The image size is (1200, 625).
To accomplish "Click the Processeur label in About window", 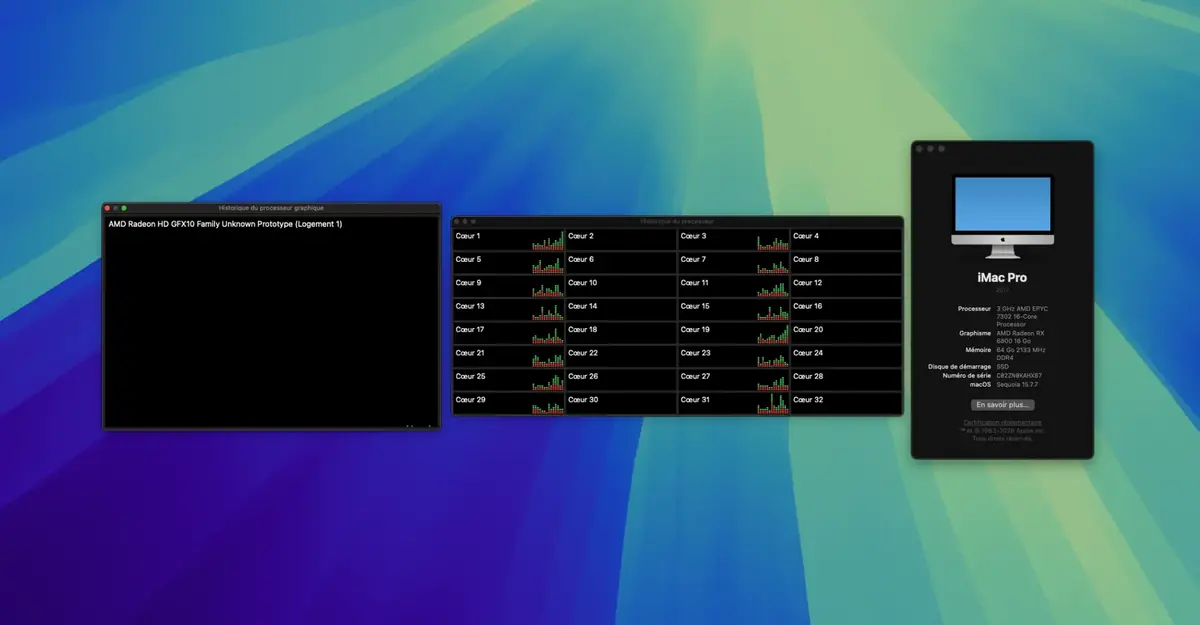I will 974,309.
